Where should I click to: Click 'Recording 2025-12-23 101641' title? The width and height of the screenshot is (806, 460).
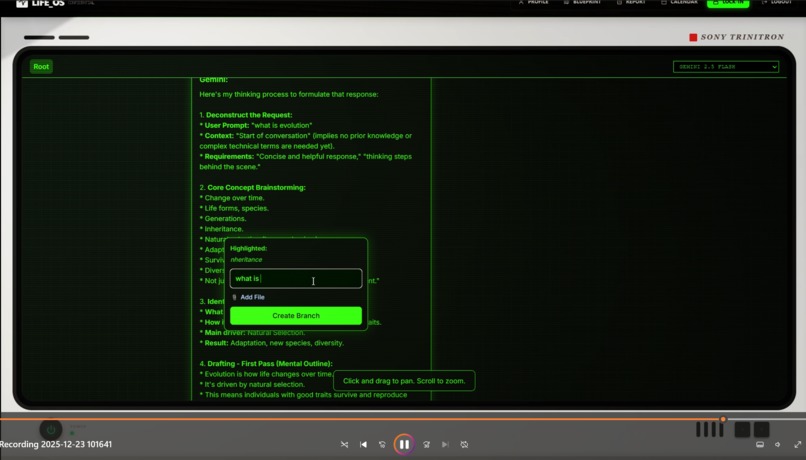(56, 444)
